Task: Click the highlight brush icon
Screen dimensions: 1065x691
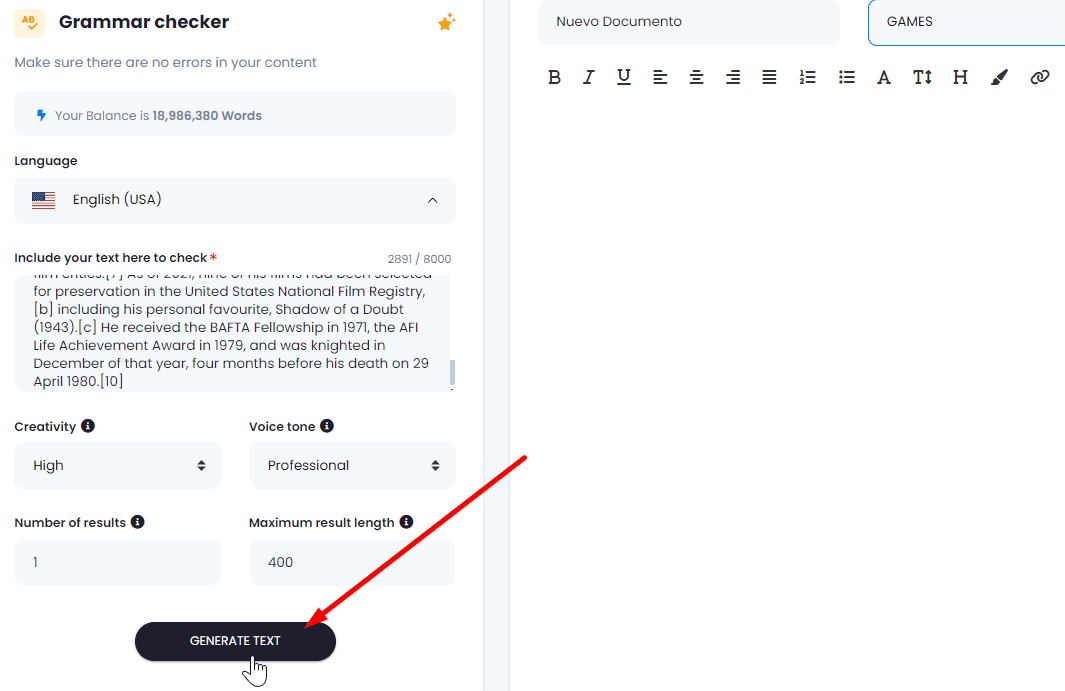Action: [x=999, y=77]
